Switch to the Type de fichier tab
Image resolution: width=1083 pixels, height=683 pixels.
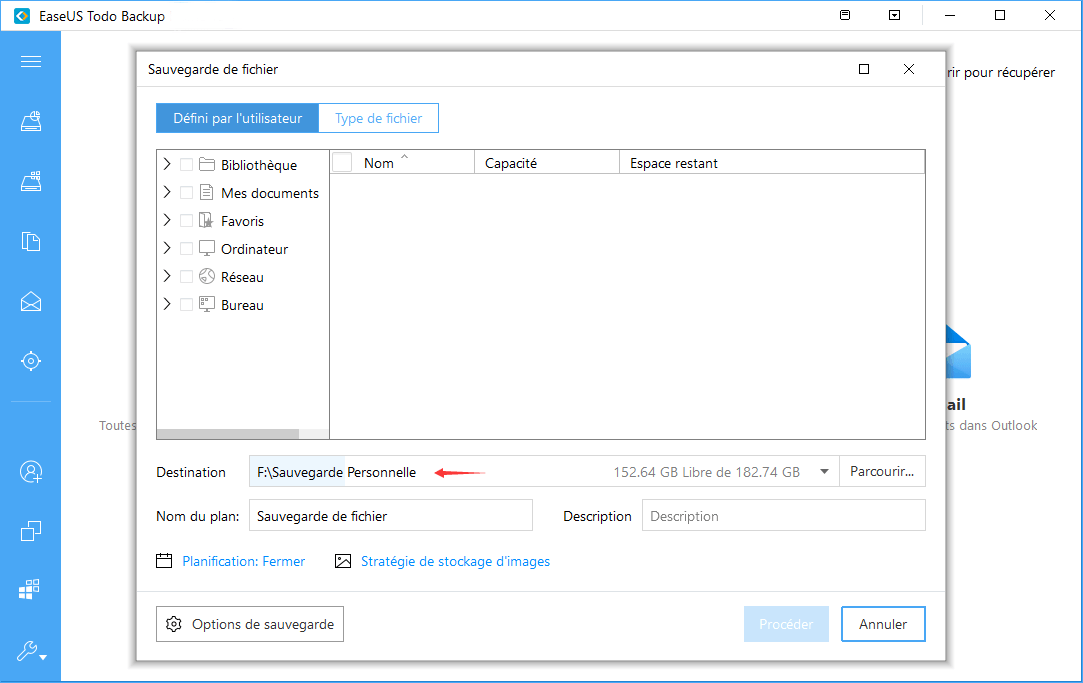click(x=378, y=117)
